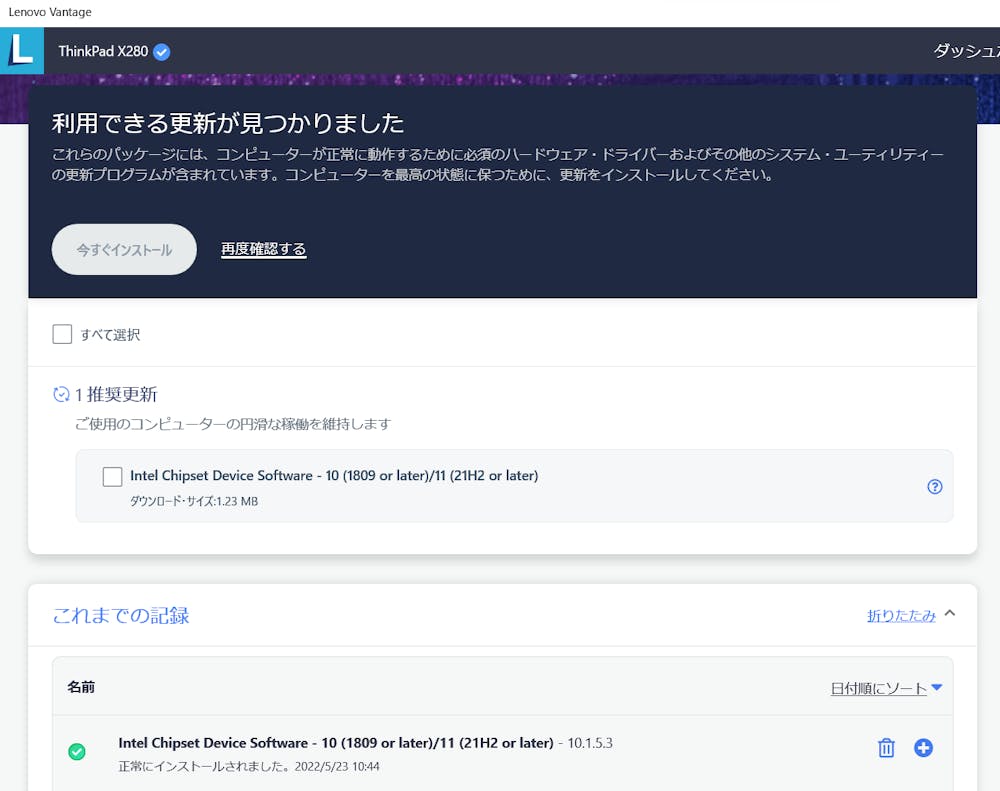Expand the Intel Chipset history entry via the plus icon
The width and height of the screenshot is (1000, 791).
pos(923,748)
